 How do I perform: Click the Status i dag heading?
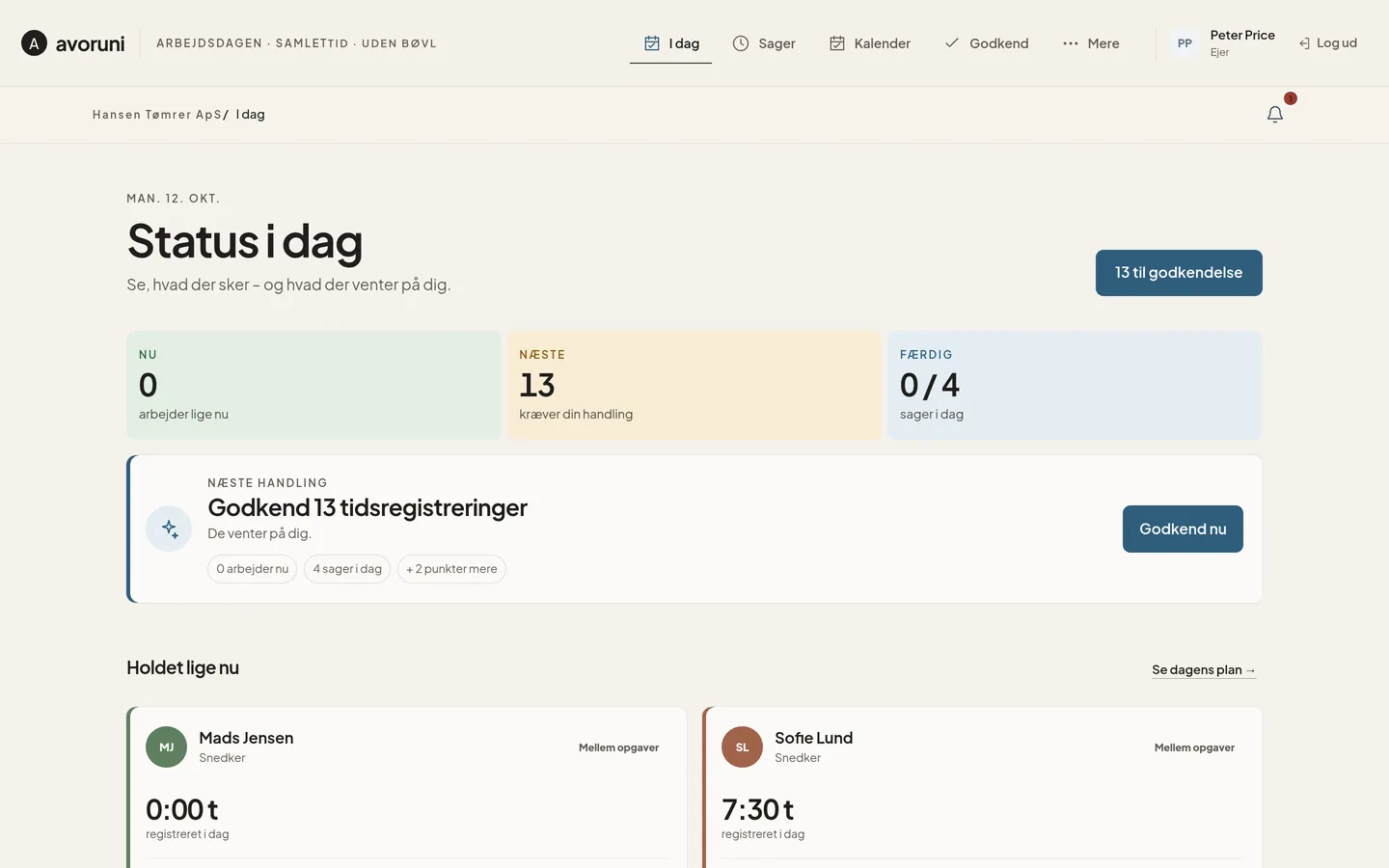click(245, 241)
